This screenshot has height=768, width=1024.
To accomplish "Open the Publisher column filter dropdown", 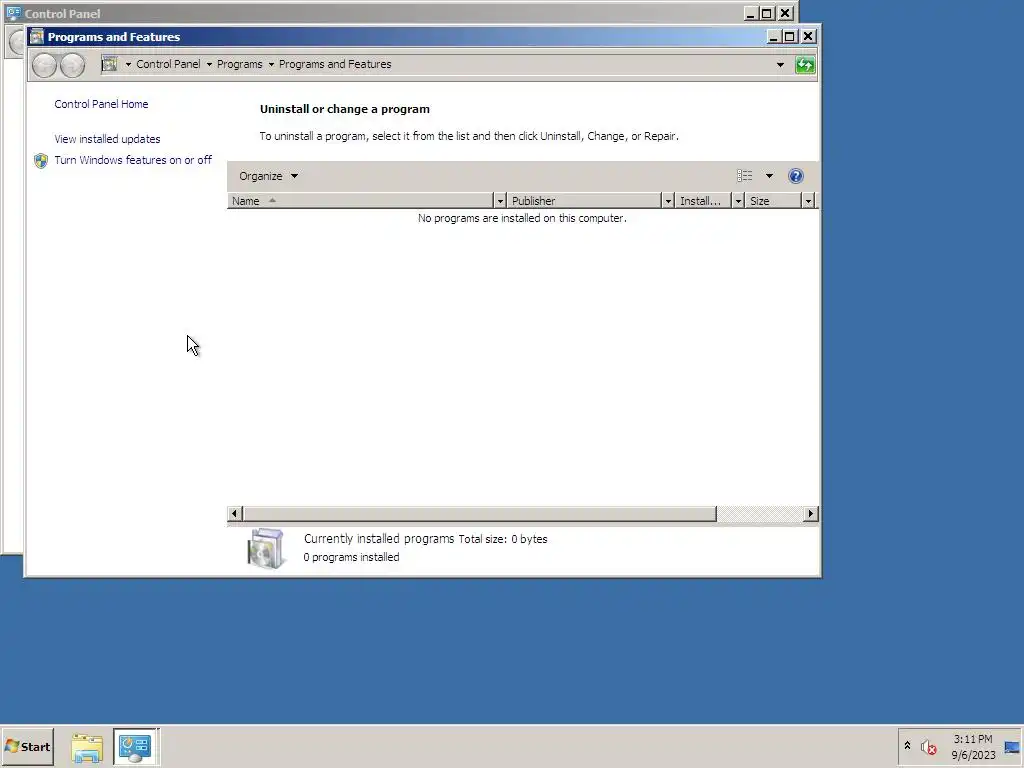I will click(x=667, y=201).
